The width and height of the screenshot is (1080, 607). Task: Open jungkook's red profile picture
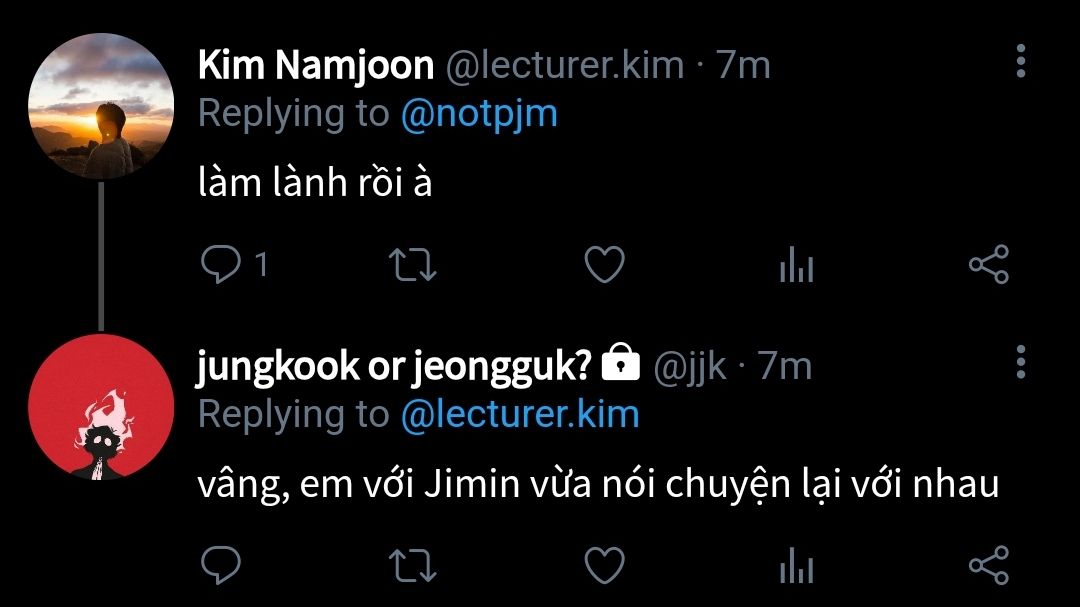click(x=100, y=407)
